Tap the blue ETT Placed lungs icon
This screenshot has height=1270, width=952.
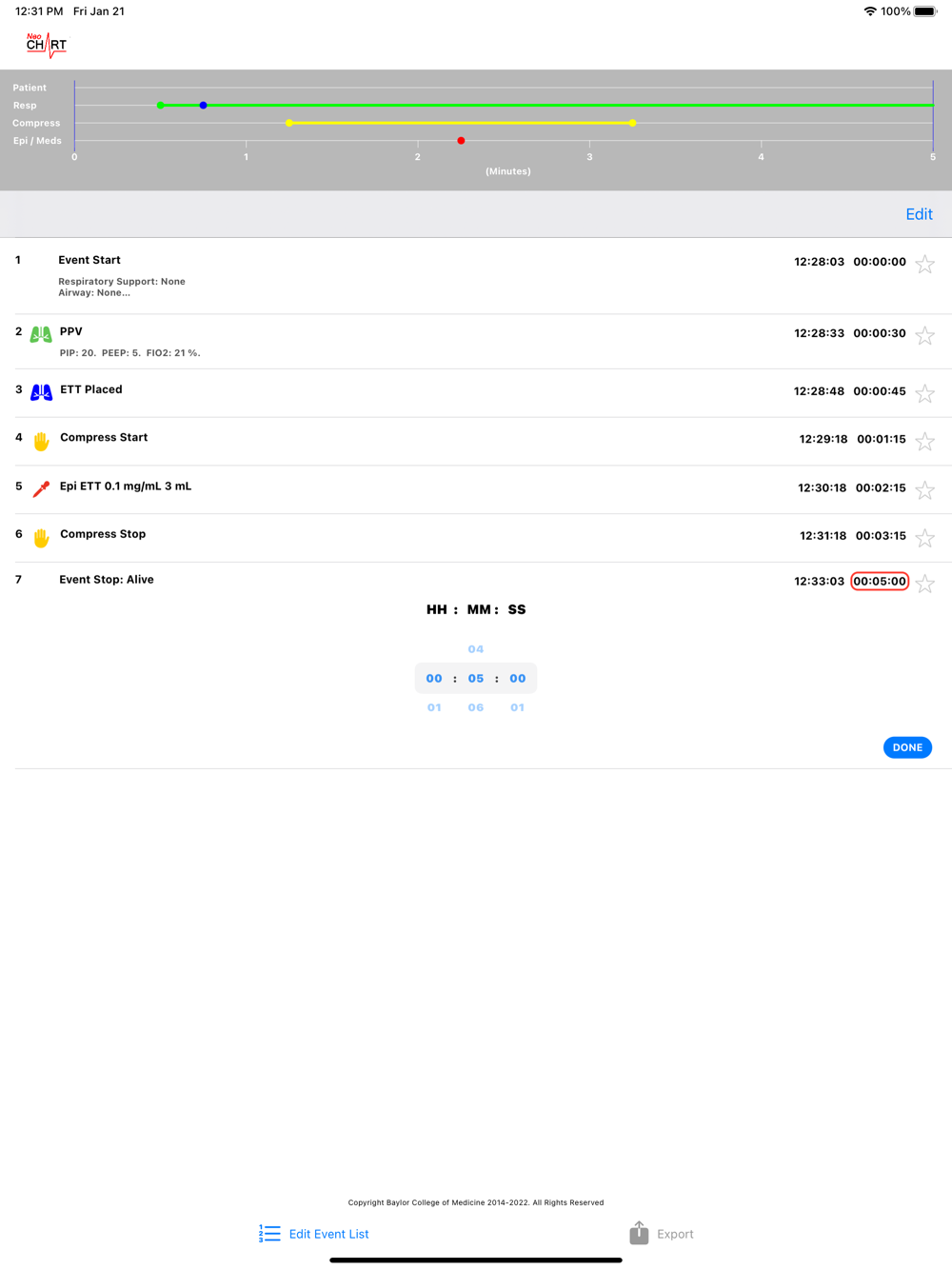click(x=41, y=392)
